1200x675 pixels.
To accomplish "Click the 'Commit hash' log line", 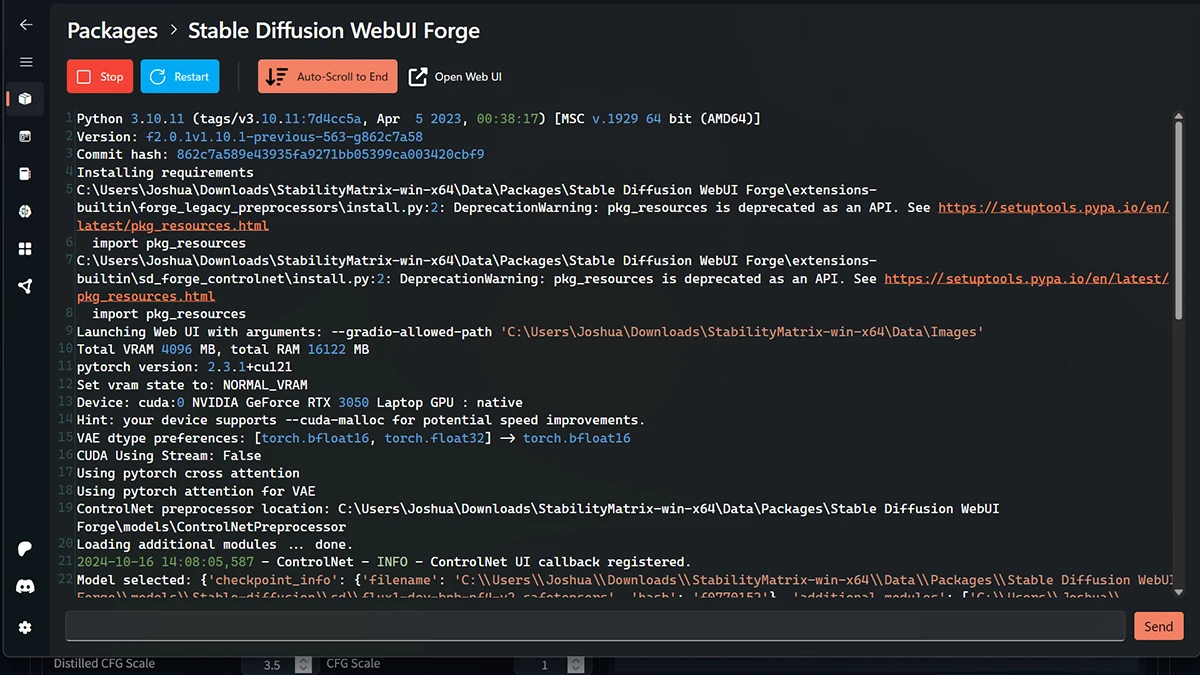I will click(x=280, y=155).
